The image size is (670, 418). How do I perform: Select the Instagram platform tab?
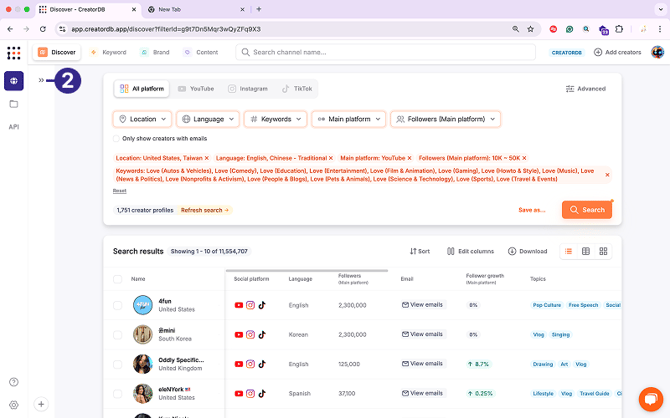[247, 89]
